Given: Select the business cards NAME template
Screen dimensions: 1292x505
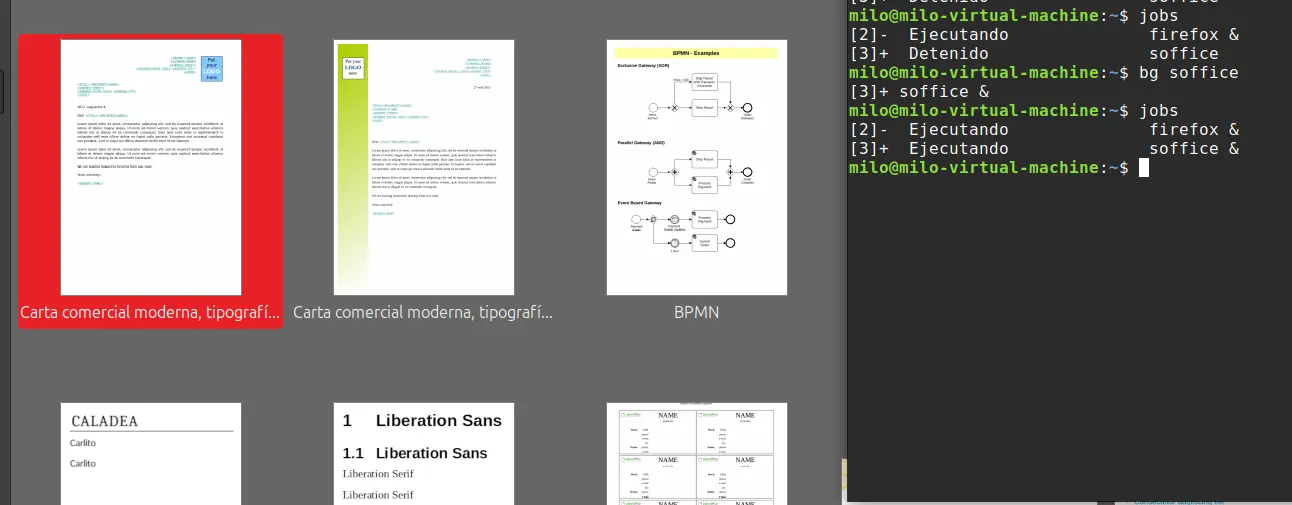Looking at the screenshot, I should click(x=697, y=455).
